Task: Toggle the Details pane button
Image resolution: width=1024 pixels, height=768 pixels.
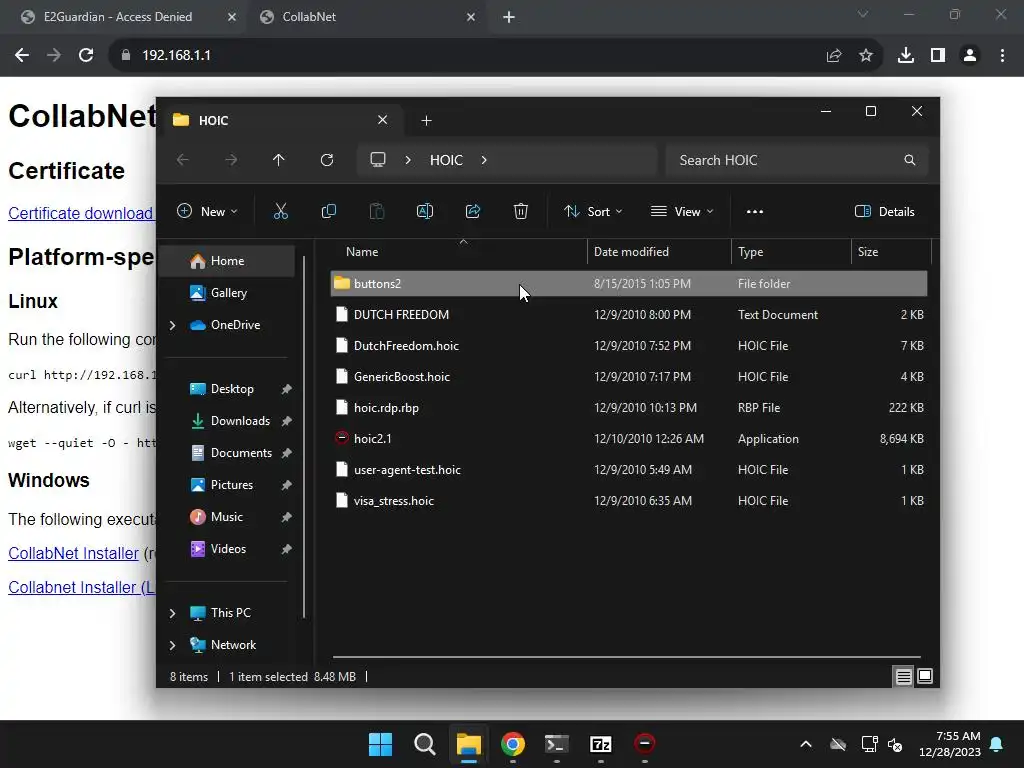Action: pos(885,212)
